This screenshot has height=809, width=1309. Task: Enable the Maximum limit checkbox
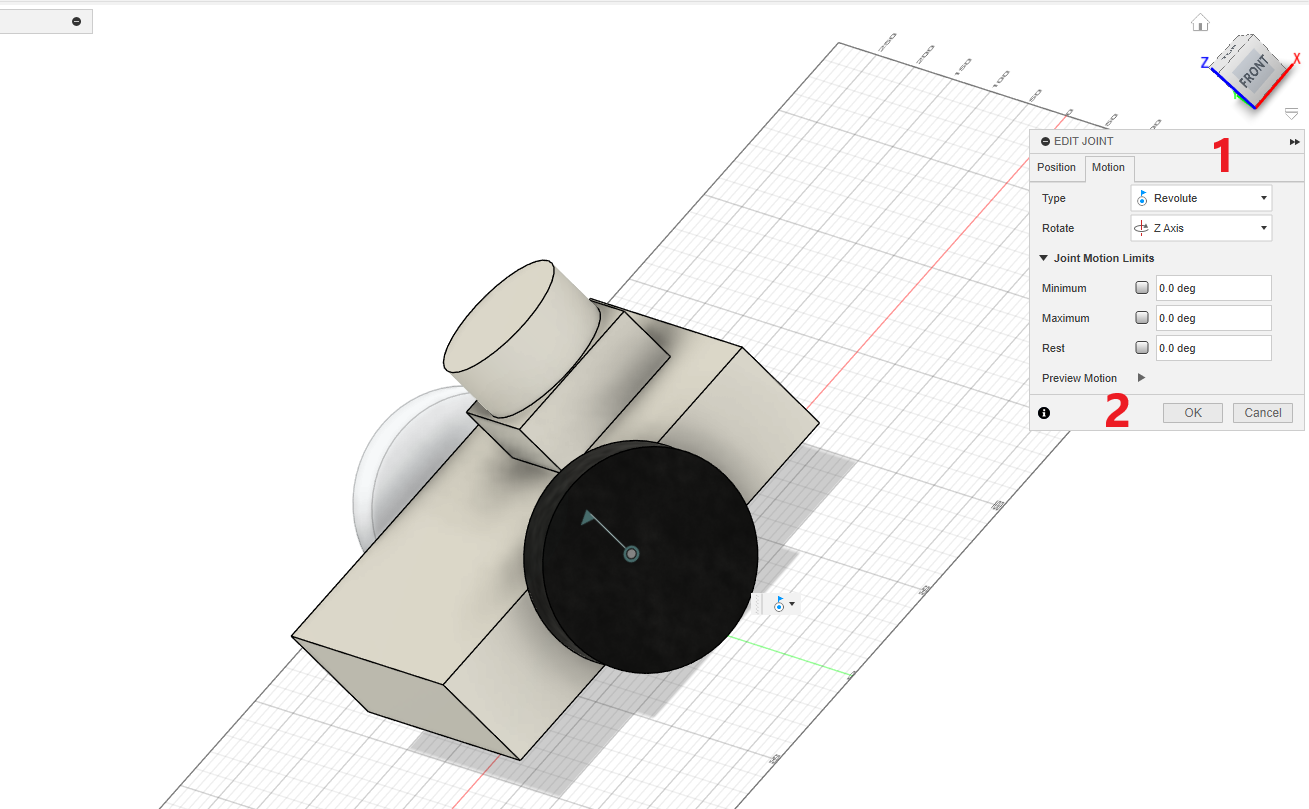pyautogui.click(x=1142, y=318)
